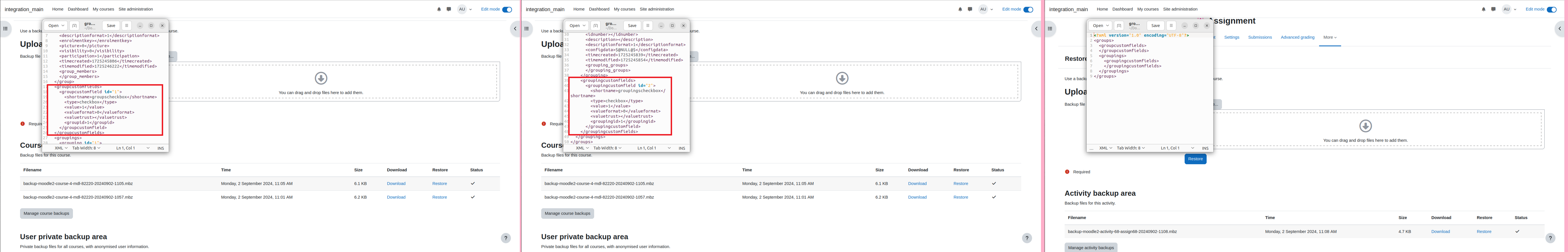Click Manage course backups in left page

coord(46,214)
